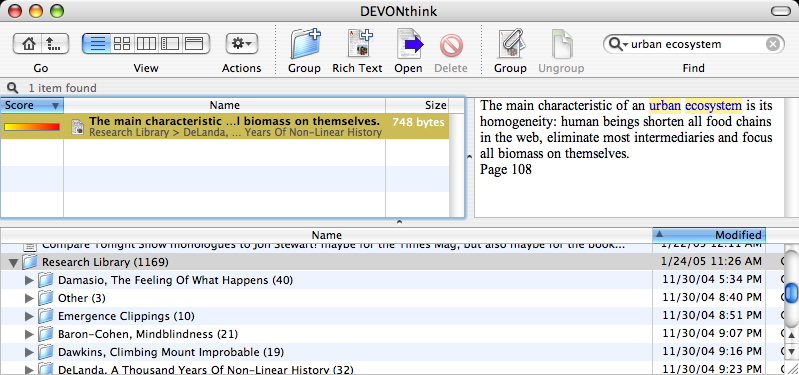
Task: Sort search results by Name column
Action: pos(225,105)
